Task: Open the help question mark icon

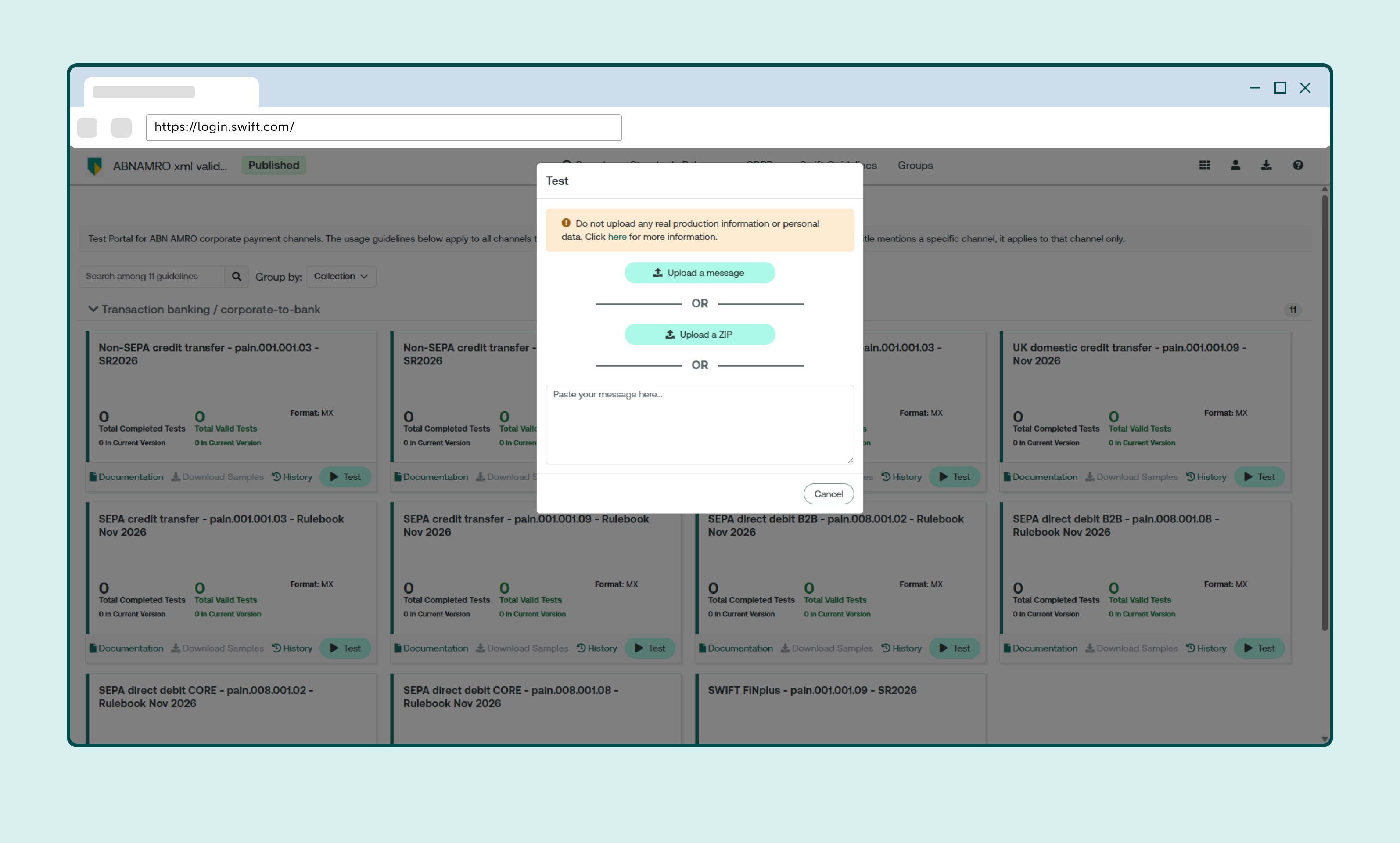Action: pyautogui.click(x=1298, y=165)
